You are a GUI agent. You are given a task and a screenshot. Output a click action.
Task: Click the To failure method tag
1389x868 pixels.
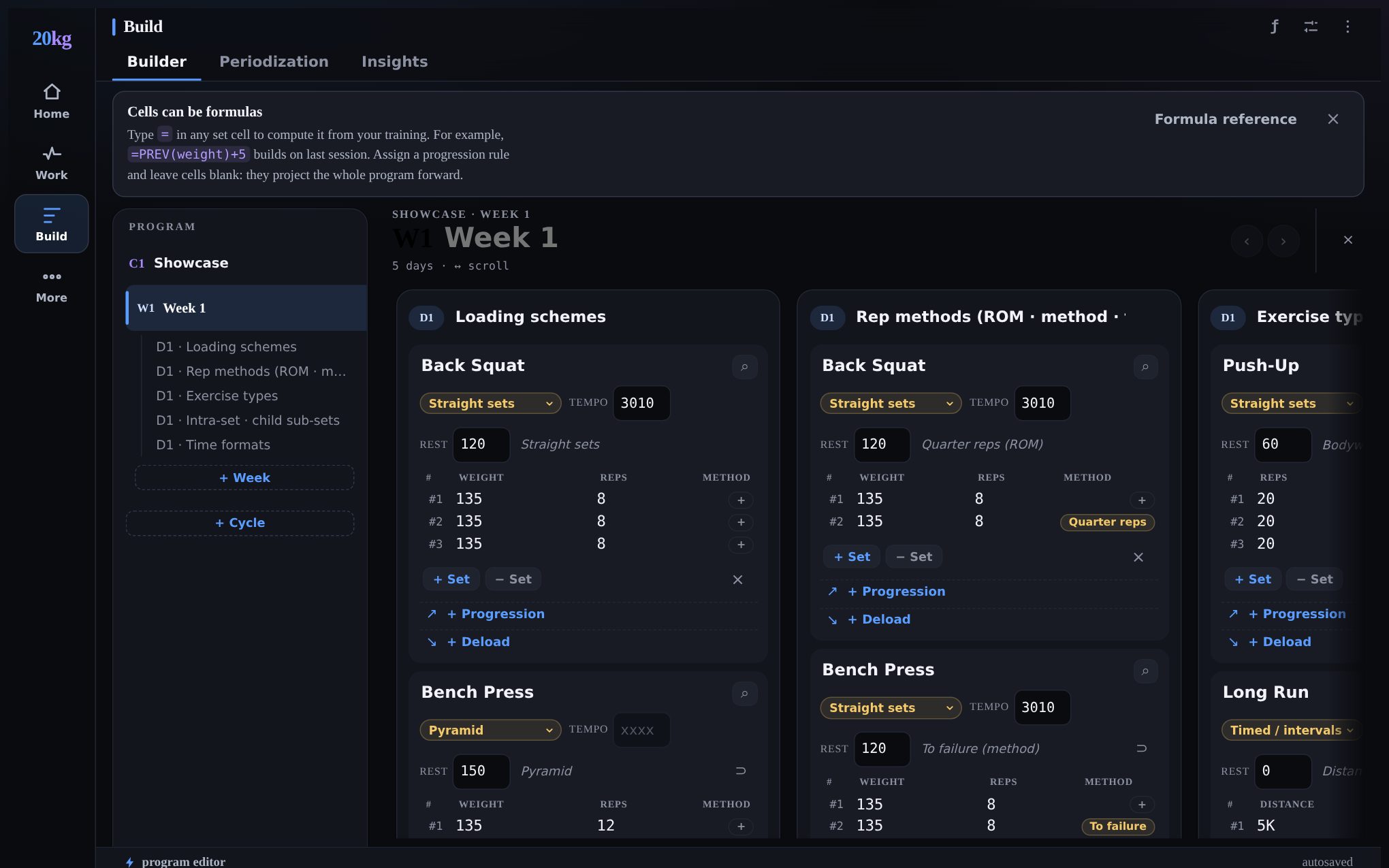pos(1117,826)
